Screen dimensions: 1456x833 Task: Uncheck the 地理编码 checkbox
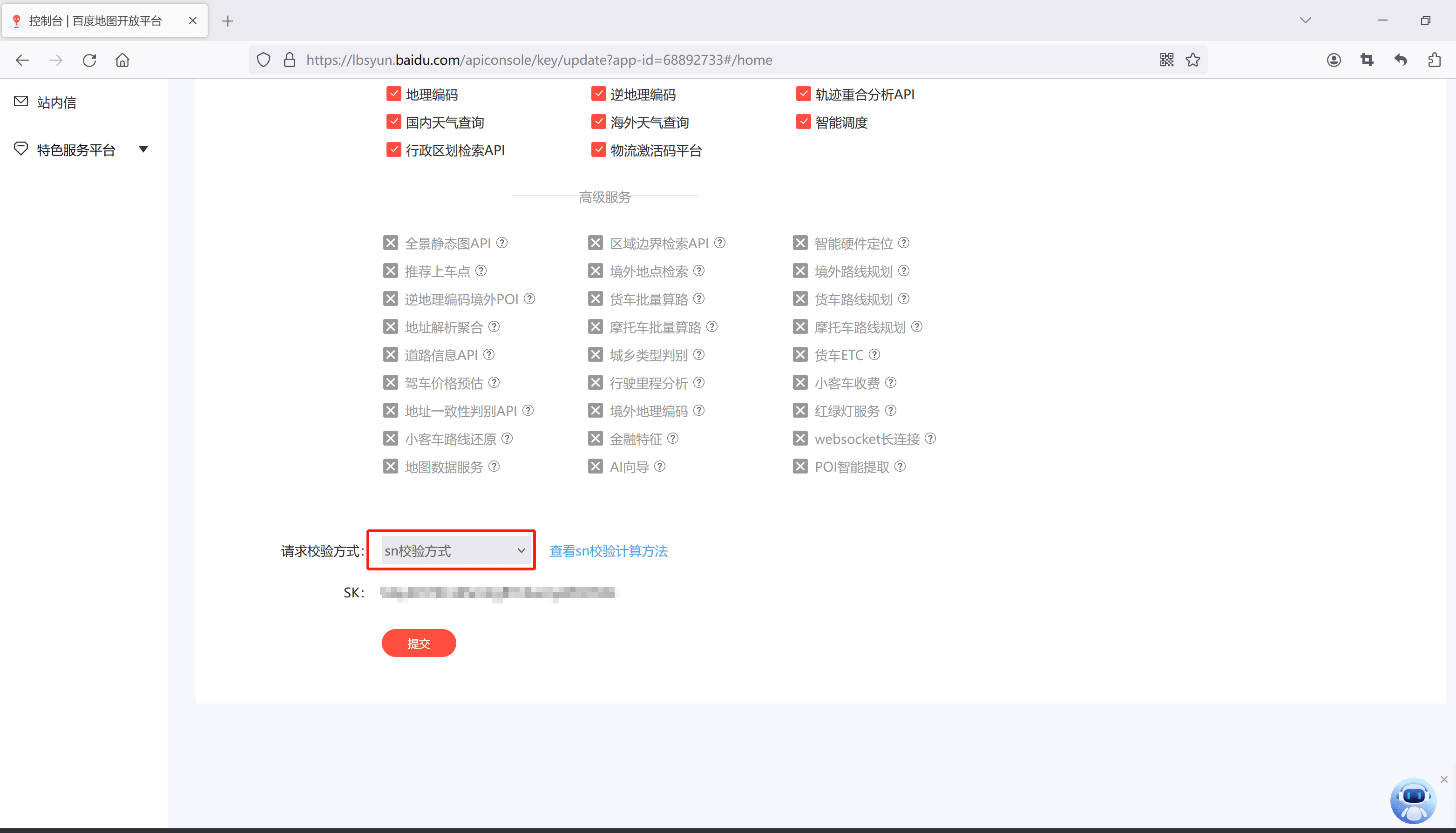pos(393,94)
